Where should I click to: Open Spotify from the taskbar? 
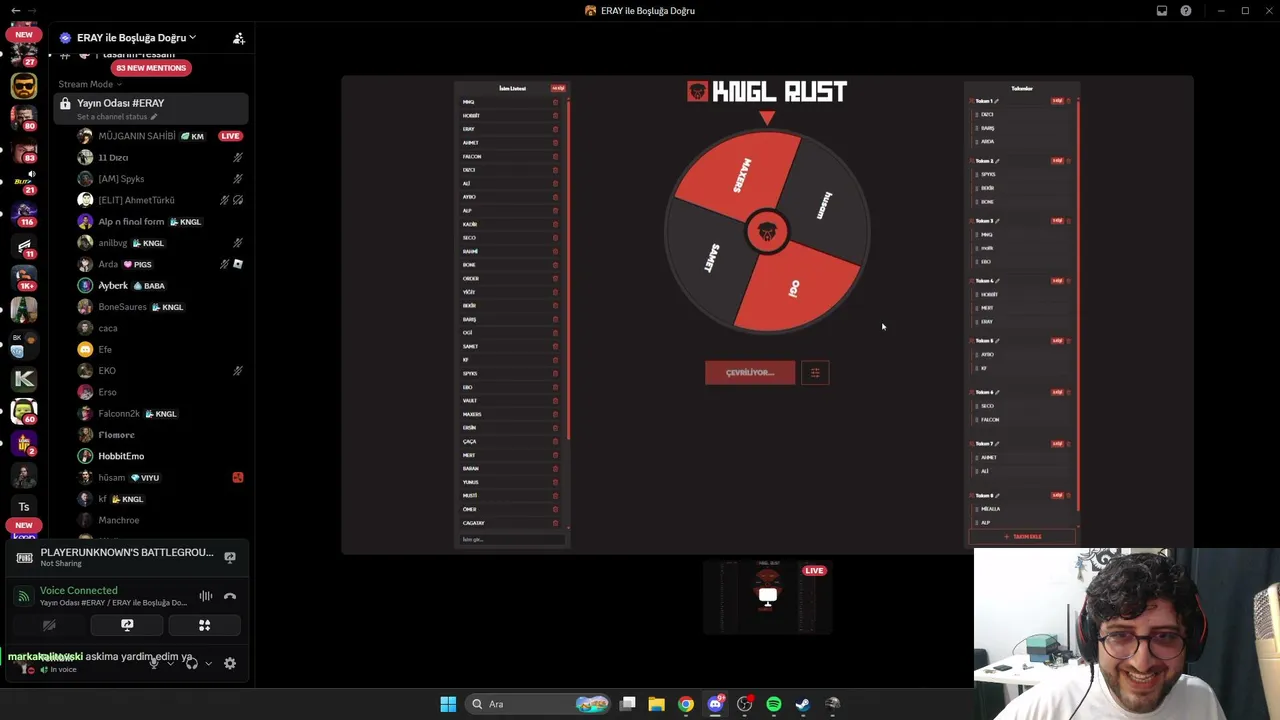tap(773, 704)
